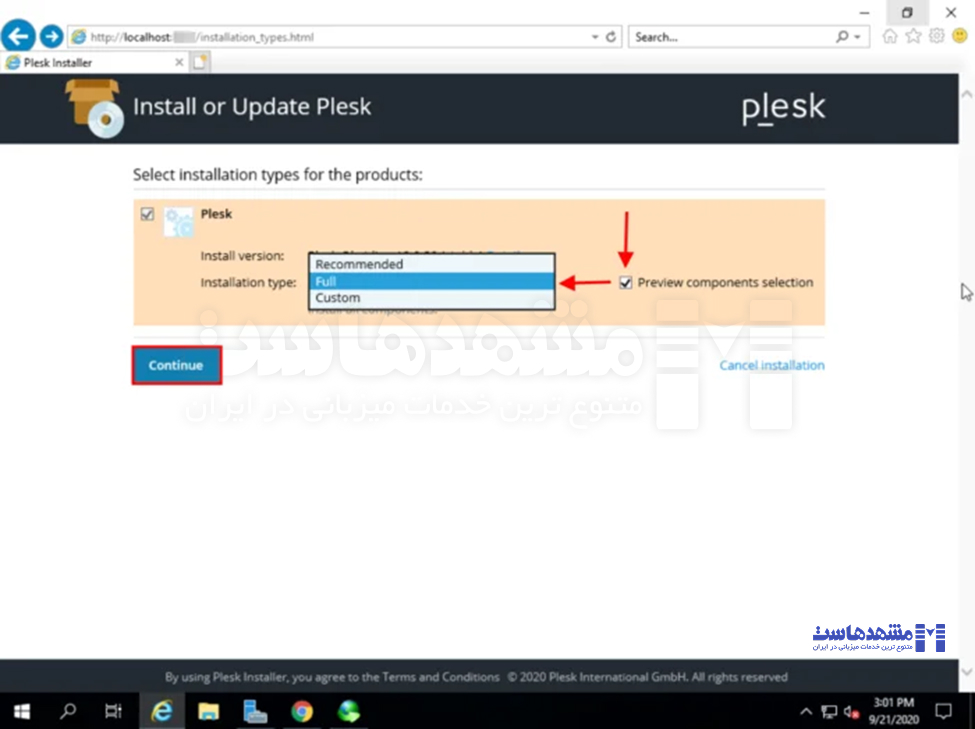The image size is (975, 729).
Task: Click the globe application taskbar icon
Action: [x=349, y=711]
